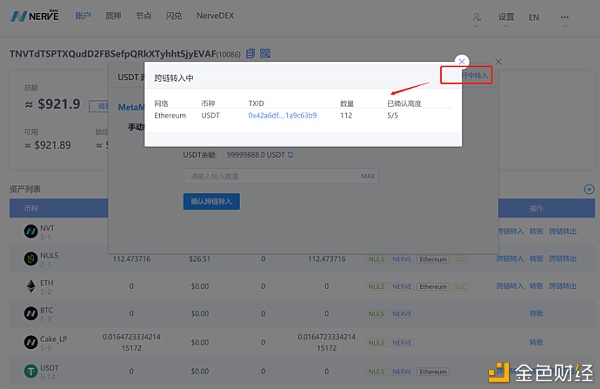Click the NULS token icon
Image resolution: width=600 pixels, height=389 pixels.
[31, 259]
